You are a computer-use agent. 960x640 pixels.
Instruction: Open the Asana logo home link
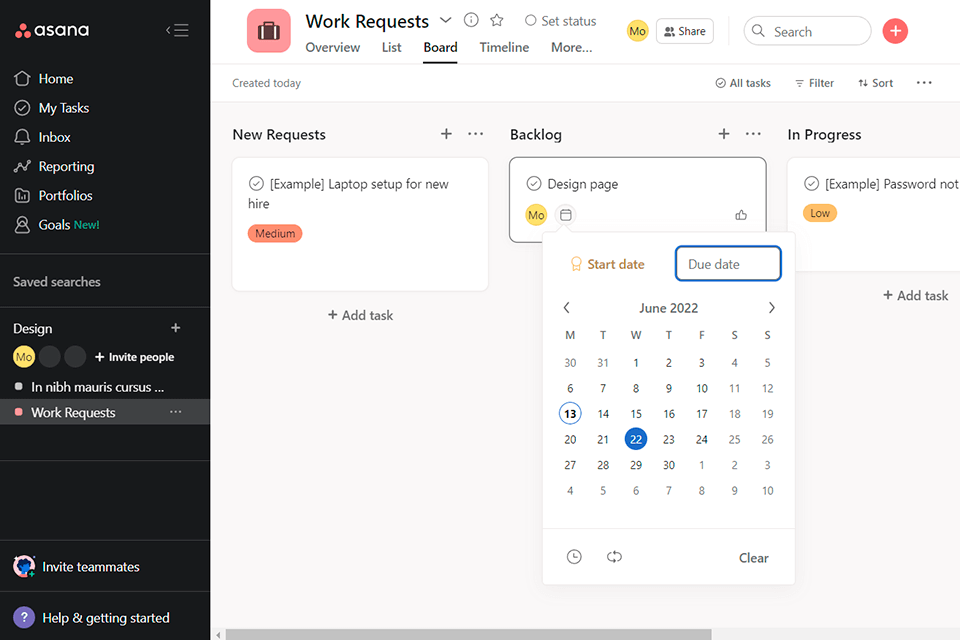coord(52,30)
